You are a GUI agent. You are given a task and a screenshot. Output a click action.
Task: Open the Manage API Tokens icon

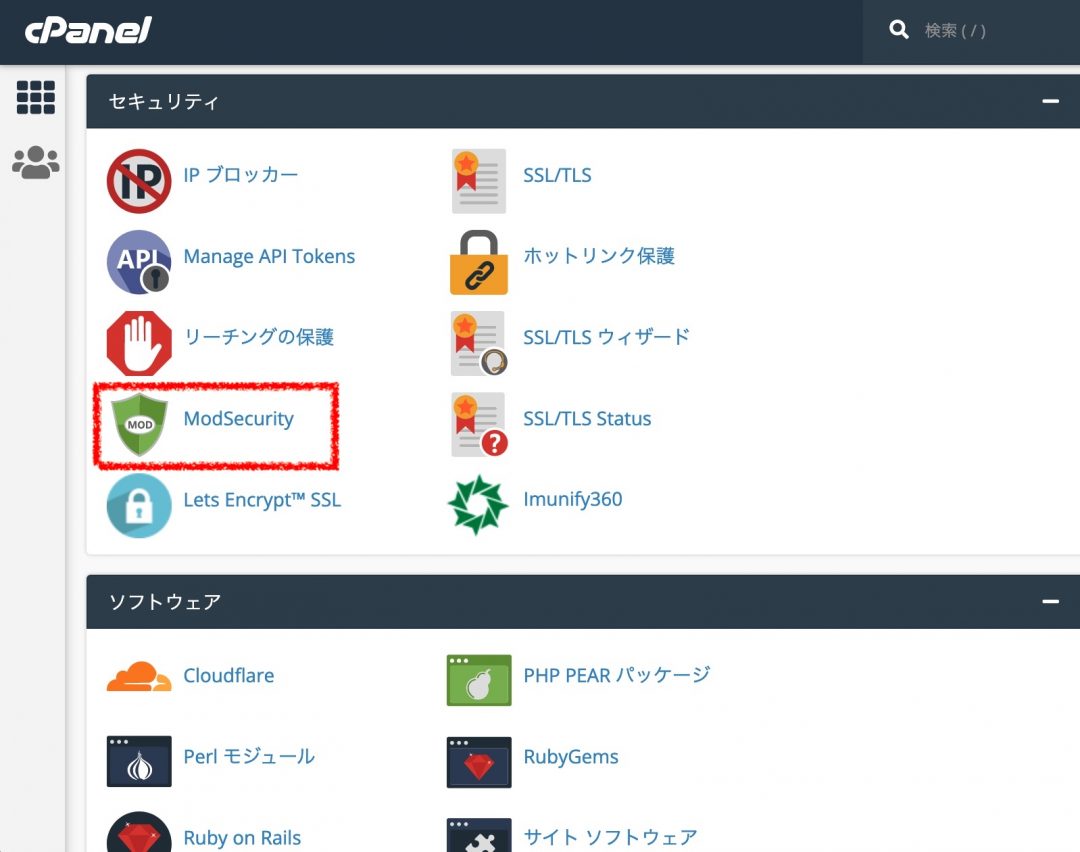pos(139,262)
